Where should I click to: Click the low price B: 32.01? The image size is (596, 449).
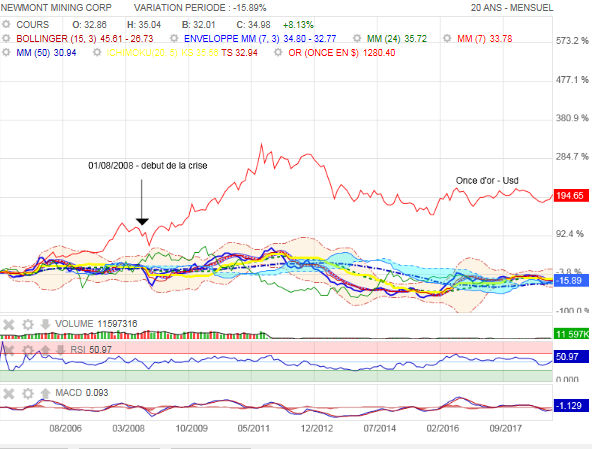(198, 25)
